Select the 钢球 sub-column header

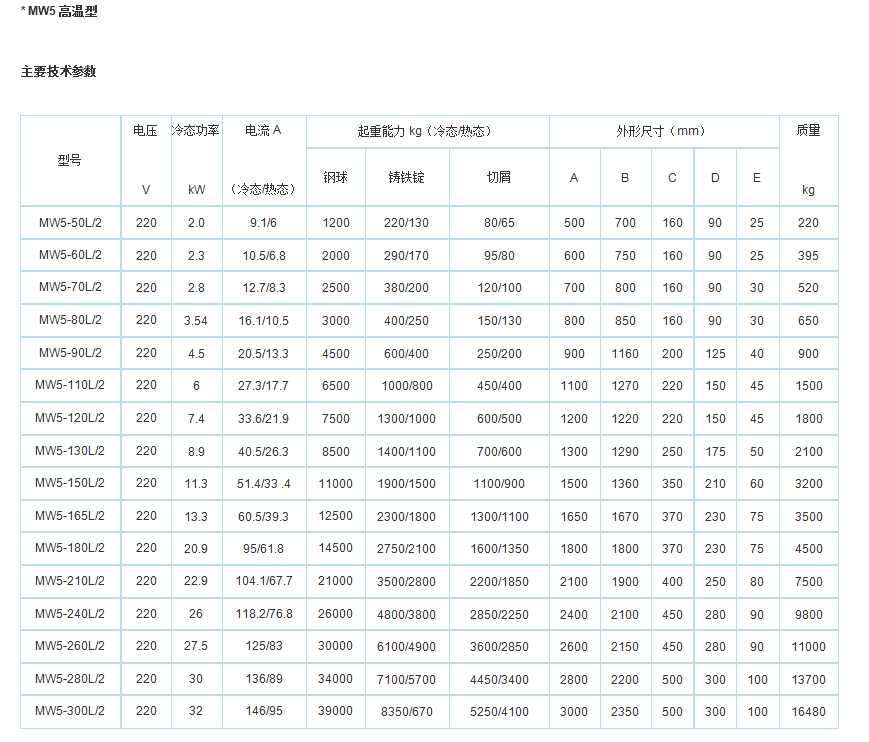point(336,178)
